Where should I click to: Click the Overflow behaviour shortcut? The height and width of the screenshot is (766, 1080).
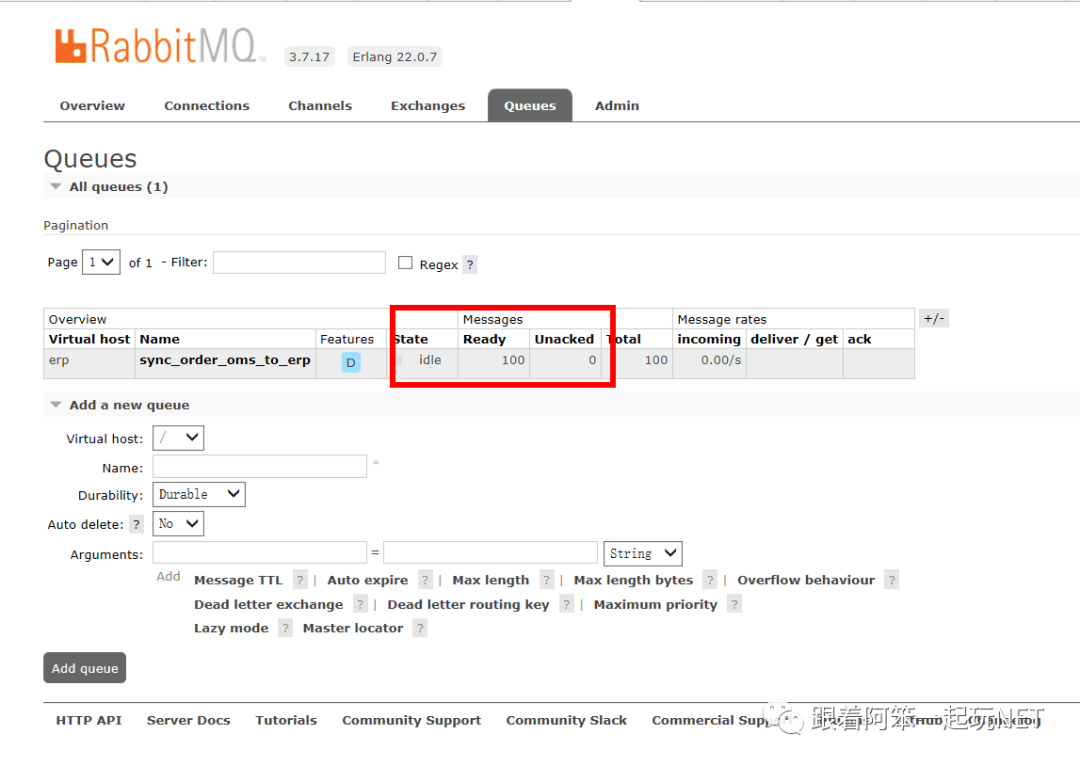(x=807, y=580)
